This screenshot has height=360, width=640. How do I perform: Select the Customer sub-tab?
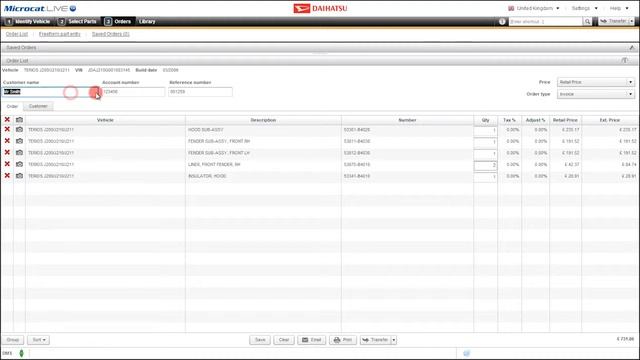(x=38, y=106)
